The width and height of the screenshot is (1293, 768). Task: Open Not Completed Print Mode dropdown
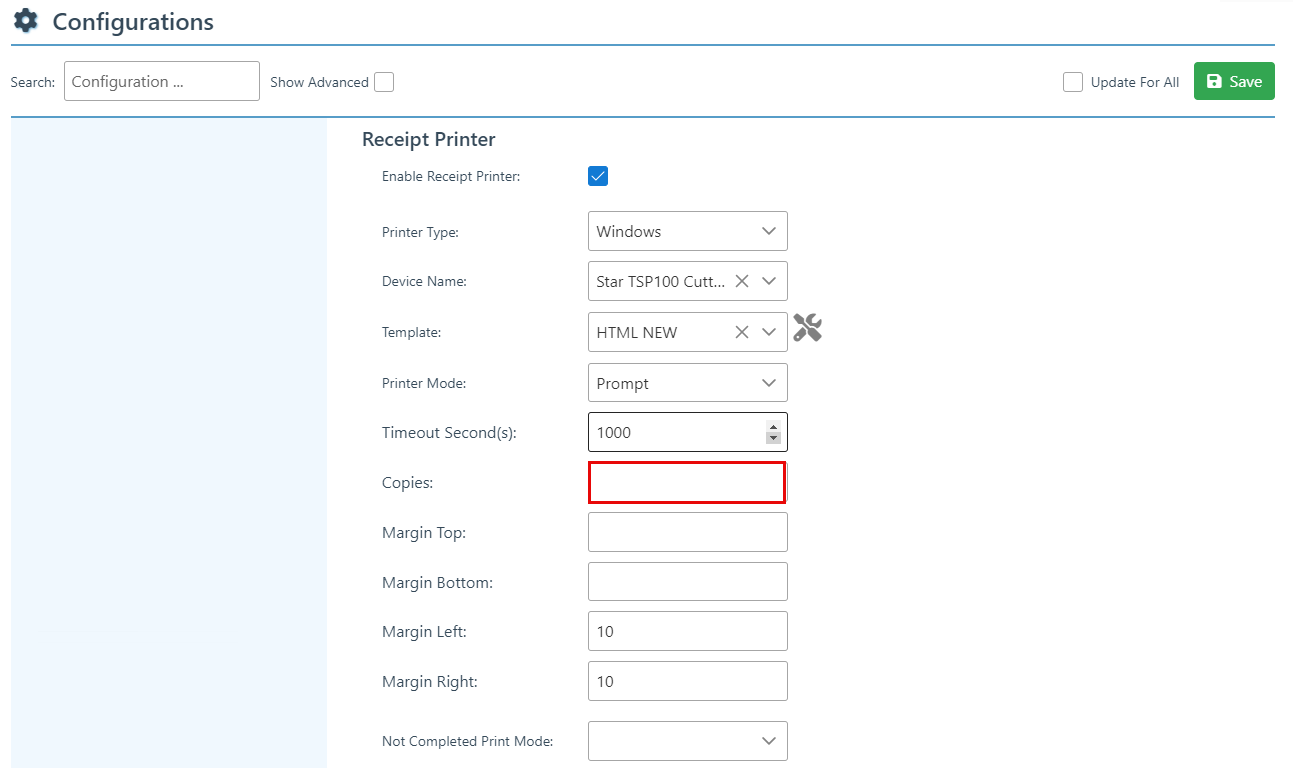click(687, 741)
